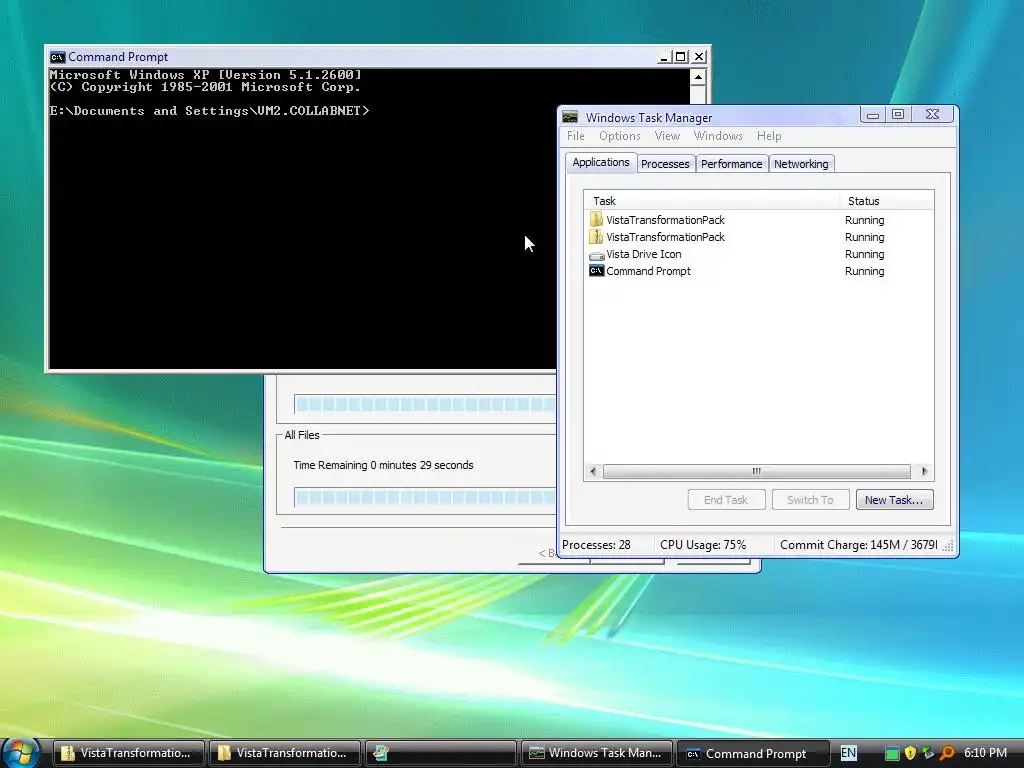Minimize the Command Prompt window
The width and height of the screenshot is (1024, 768).
pyautogui.click(x=664, y=57)
